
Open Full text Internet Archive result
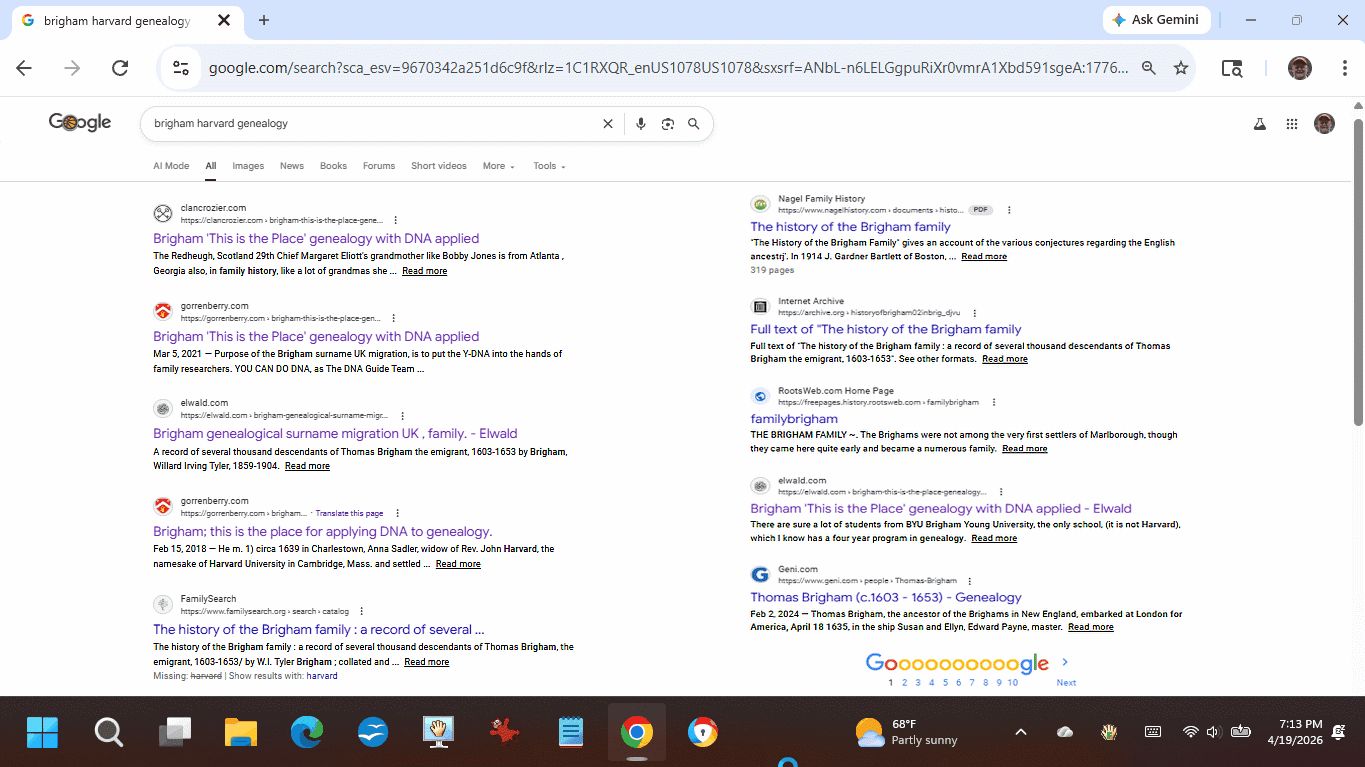click(885, 329)
